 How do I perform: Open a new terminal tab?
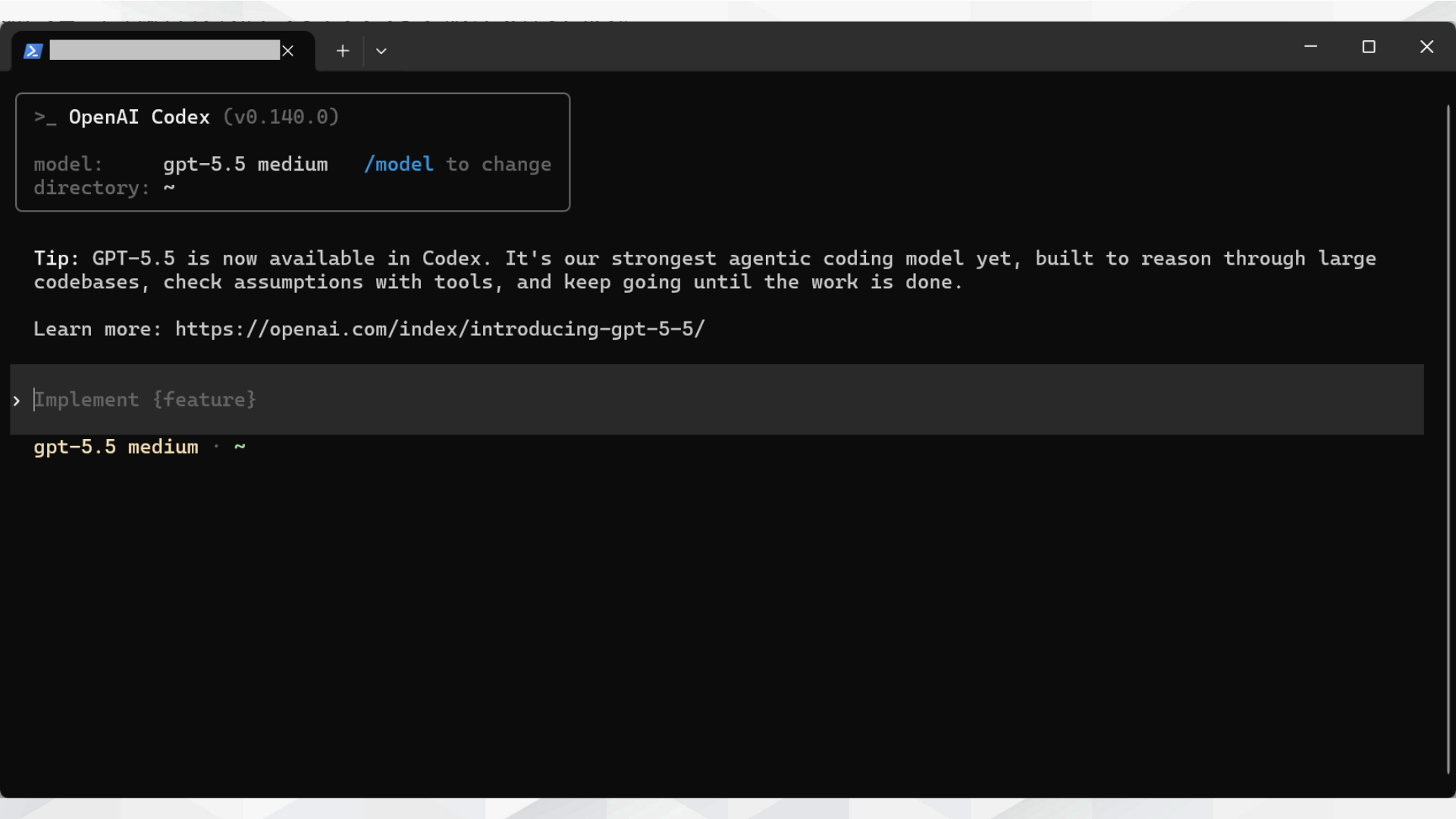pyautogui.click(x=343, y=51)
